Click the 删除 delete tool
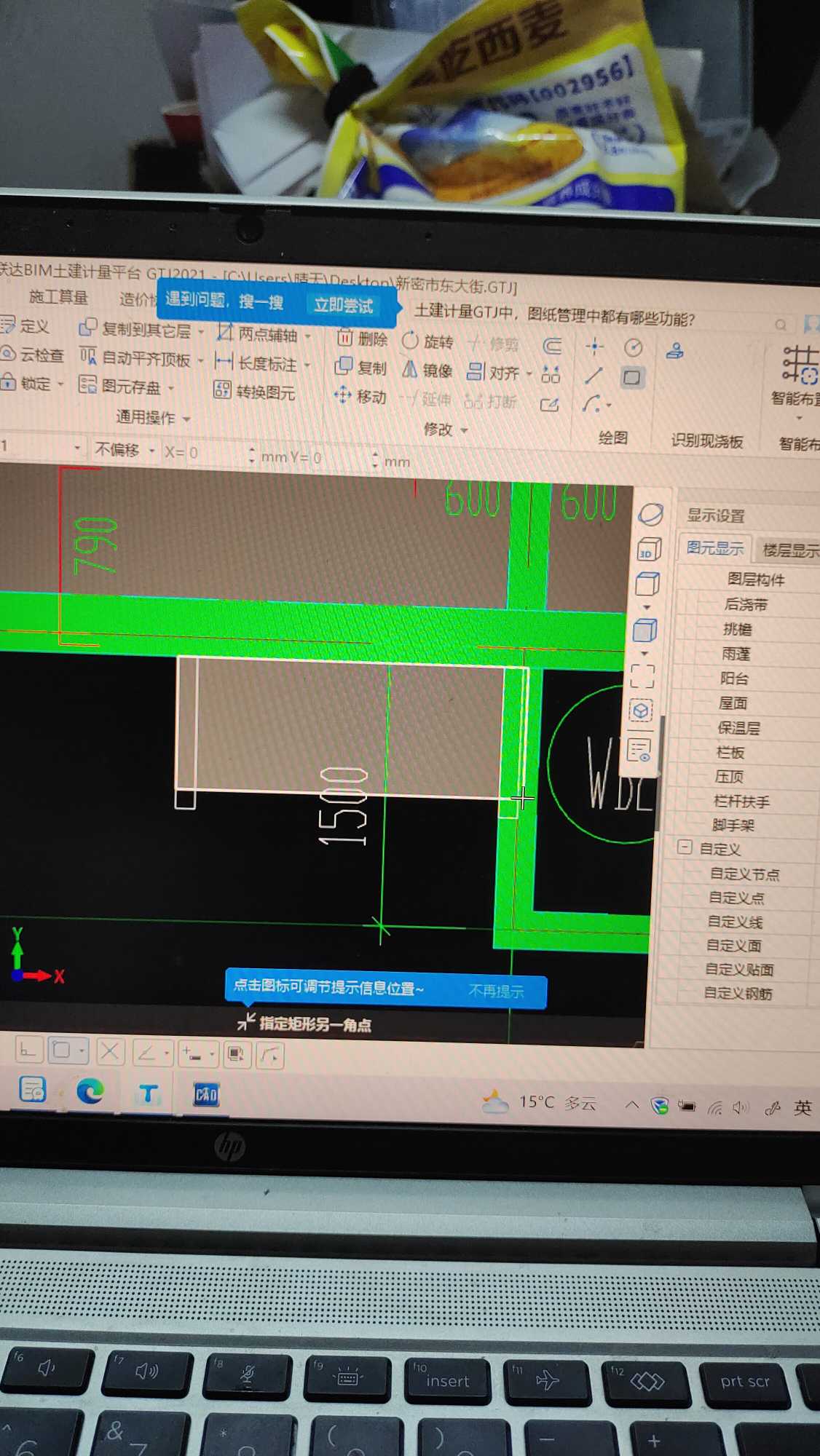 click(x=362, y=339)
